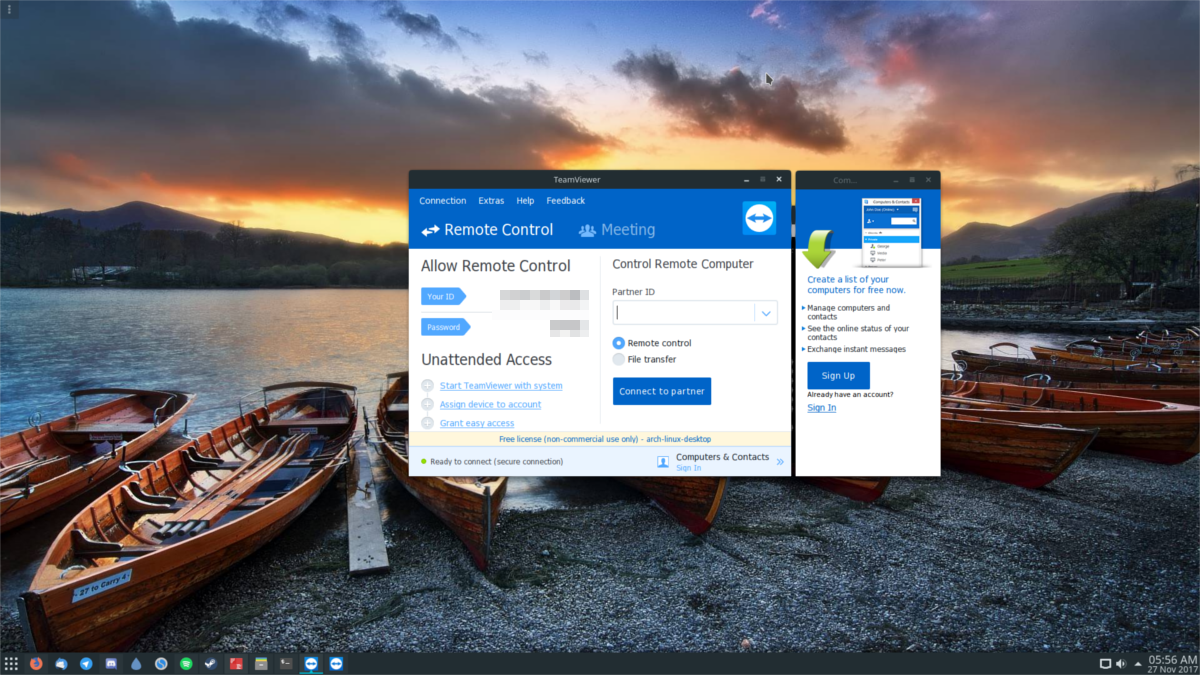1200x675 pixels.
Task: Click the contacts list preview thumbnail
Action: pyautogui.click(x=891, y=232)
